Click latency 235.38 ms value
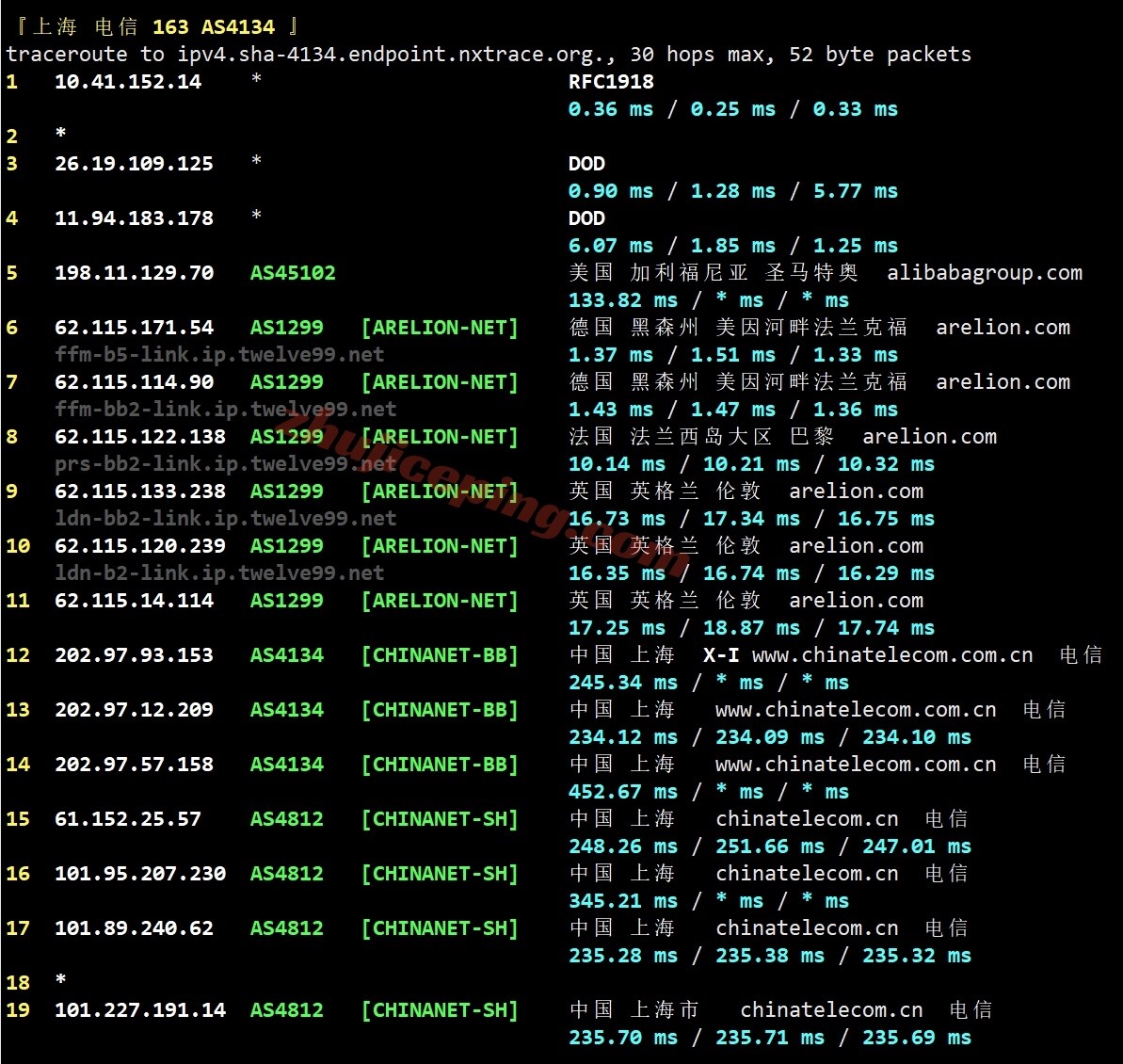Screen dimensions: 1123x1064 (770, 956)
